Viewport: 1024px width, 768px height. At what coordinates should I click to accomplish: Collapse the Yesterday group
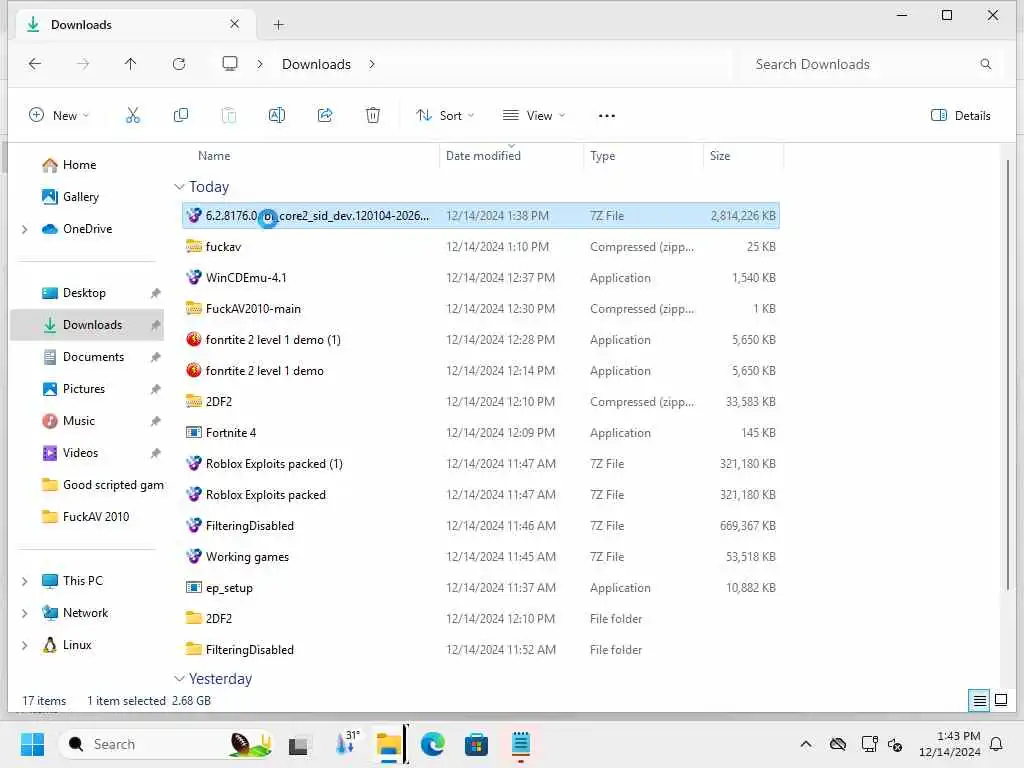pos(180,679)
